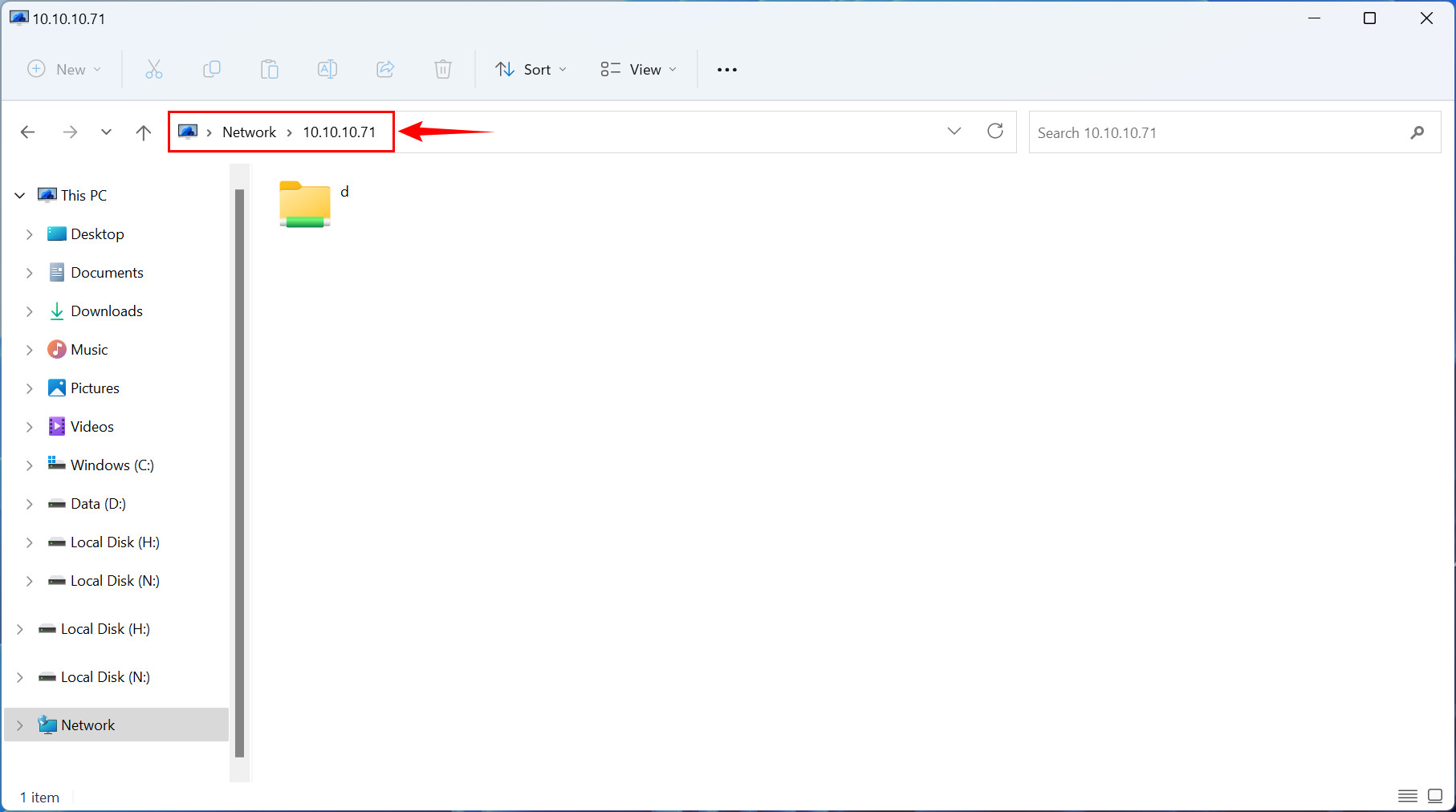The image size is (1456, 812).
Task: Expand the Windows (C:) drive tree
Action: pos(30,465)
